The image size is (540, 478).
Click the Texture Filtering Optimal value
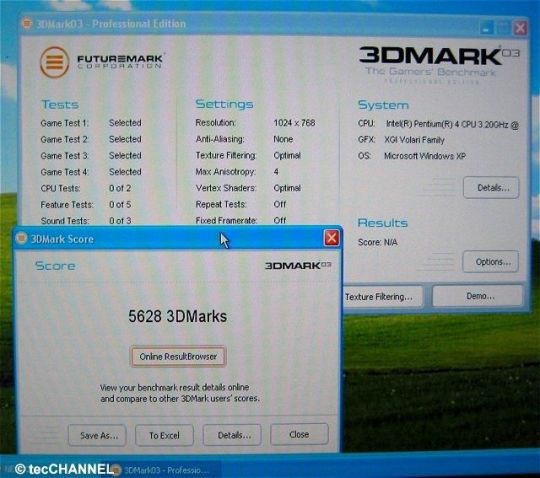point(287,156)
